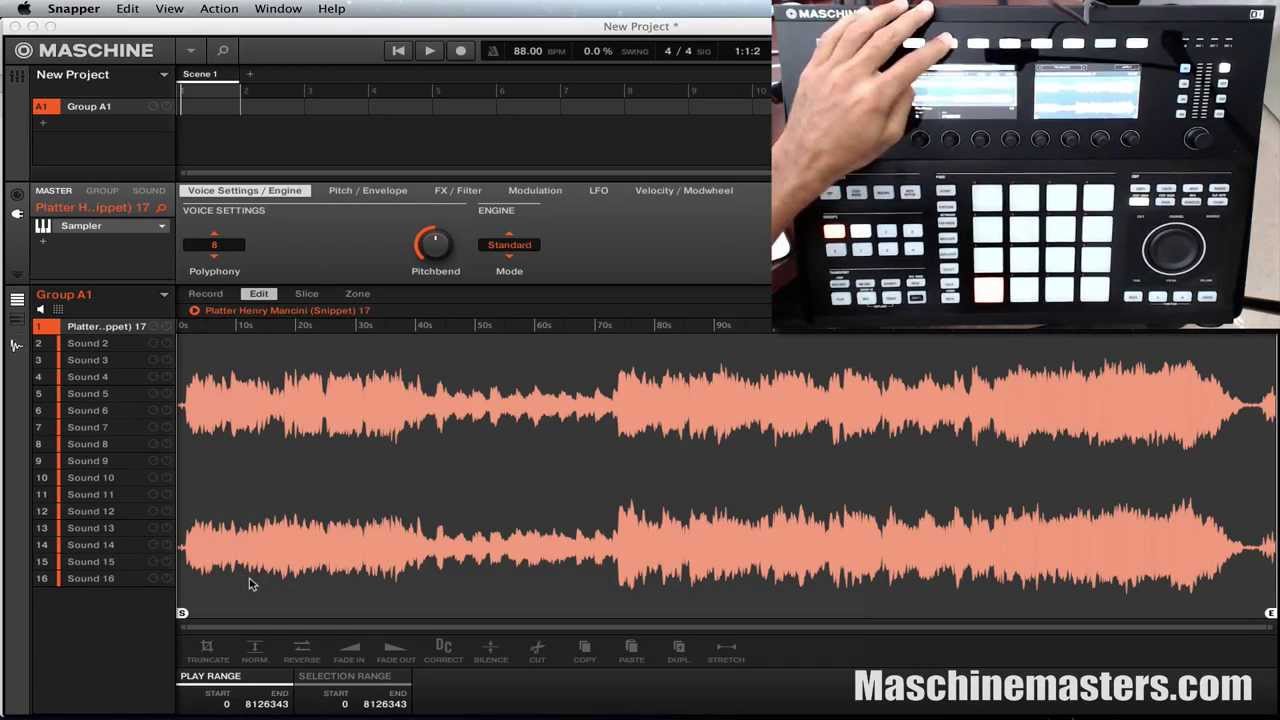Click the arranger view icon beside New Project

click(x=17, y=75)
